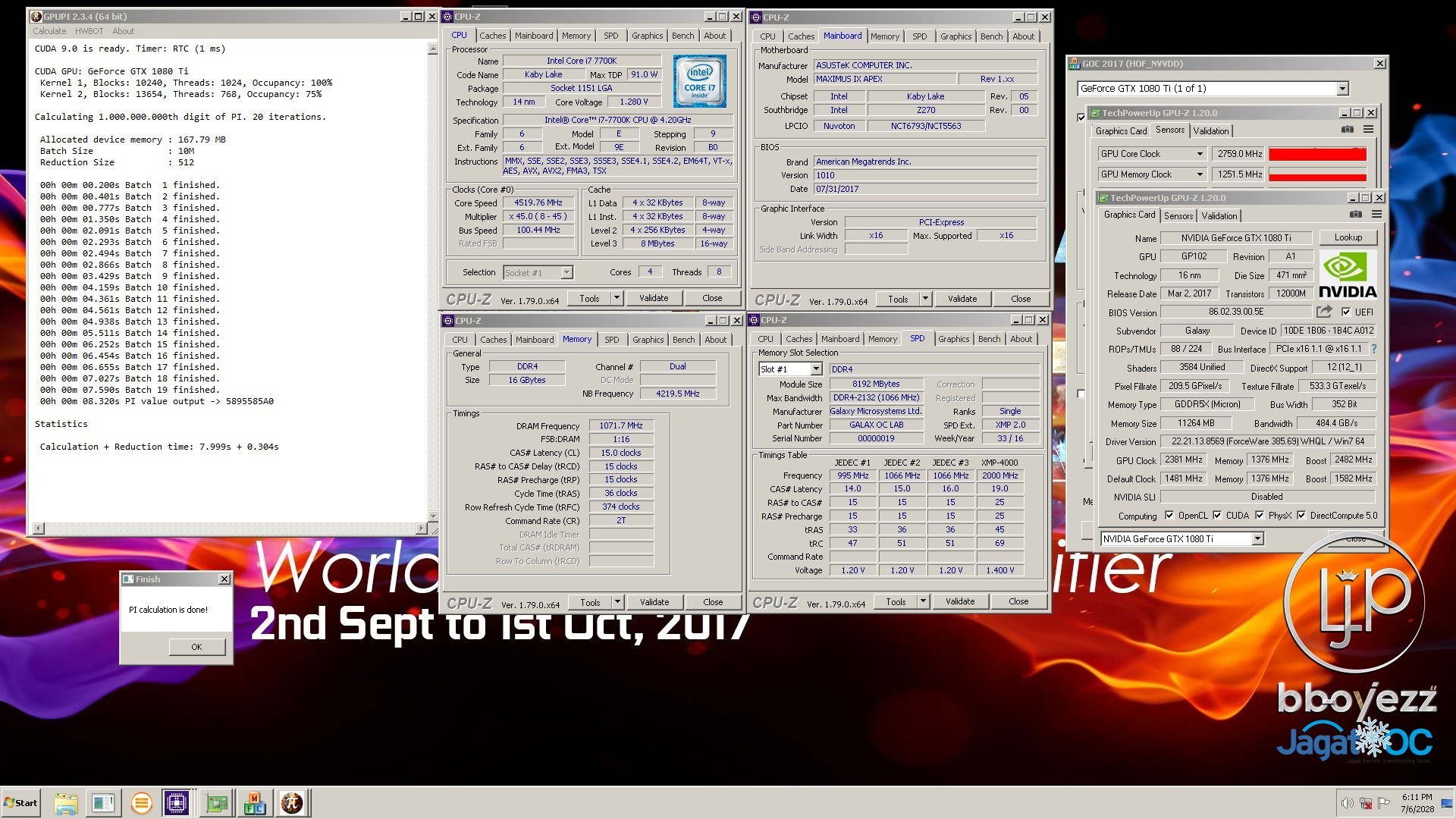The image size is (1456, 819).
Task: Open the GPU Core Clock sensor dropdown
Action: coord(1200,154)
